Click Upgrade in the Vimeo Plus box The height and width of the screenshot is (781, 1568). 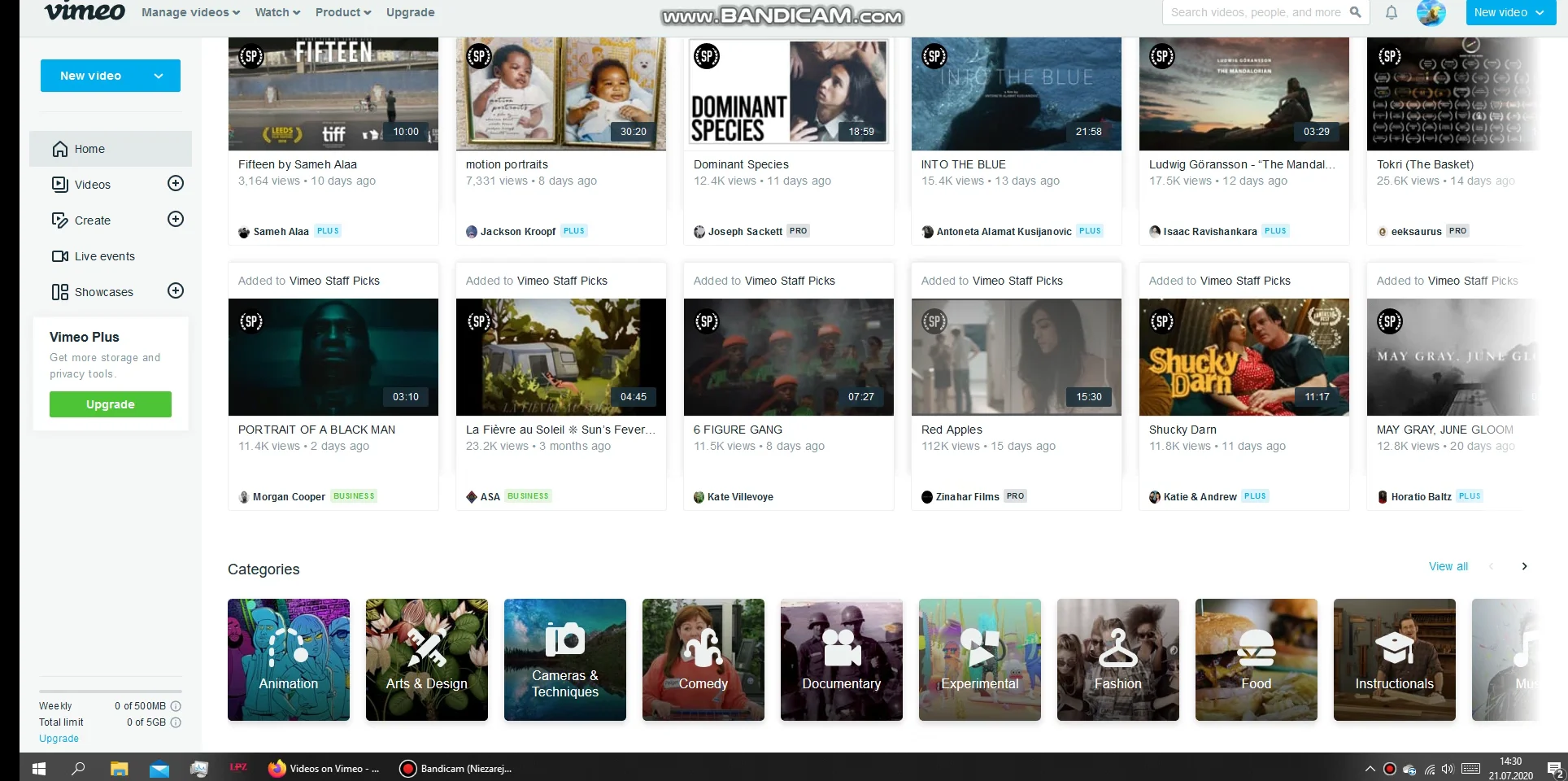(x=110, y=404)
